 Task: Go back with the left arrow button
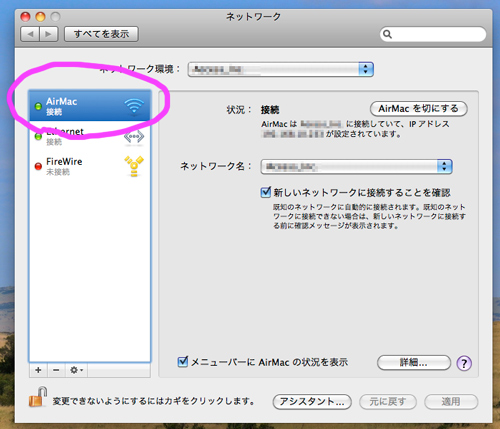click(30, 34)
